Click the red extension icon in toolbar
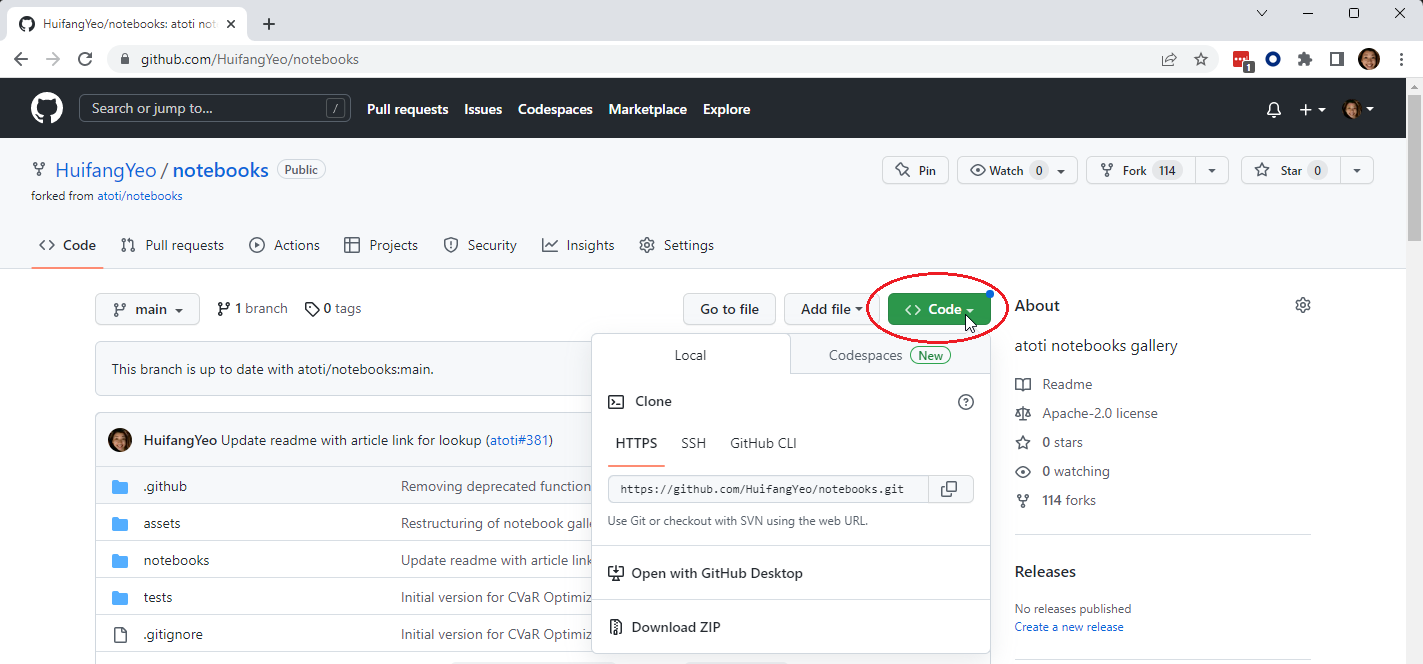The height and width of the screenshot is (664, 1423). click(x=1242, y=60)
